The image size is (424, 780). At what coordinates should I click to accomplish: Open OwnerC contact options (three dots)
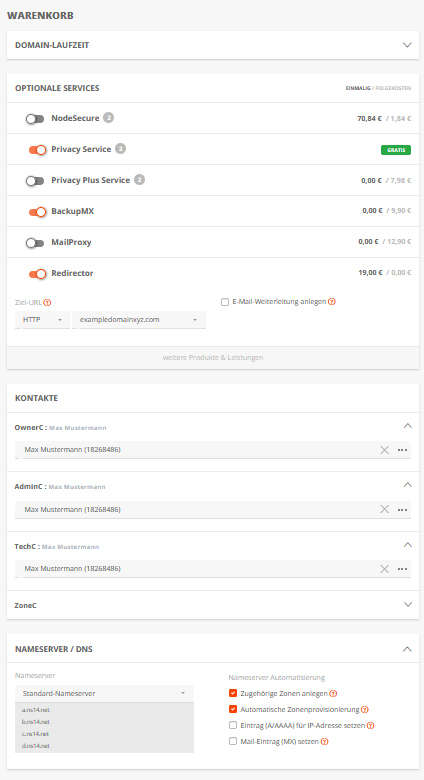[x=403, y=450]
